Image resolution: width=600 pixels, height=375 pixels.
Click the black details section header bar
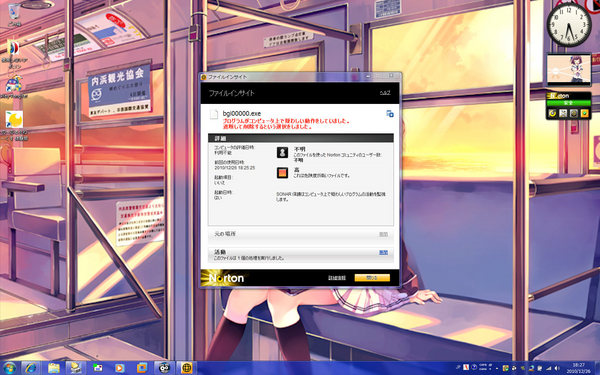[300, 138]
